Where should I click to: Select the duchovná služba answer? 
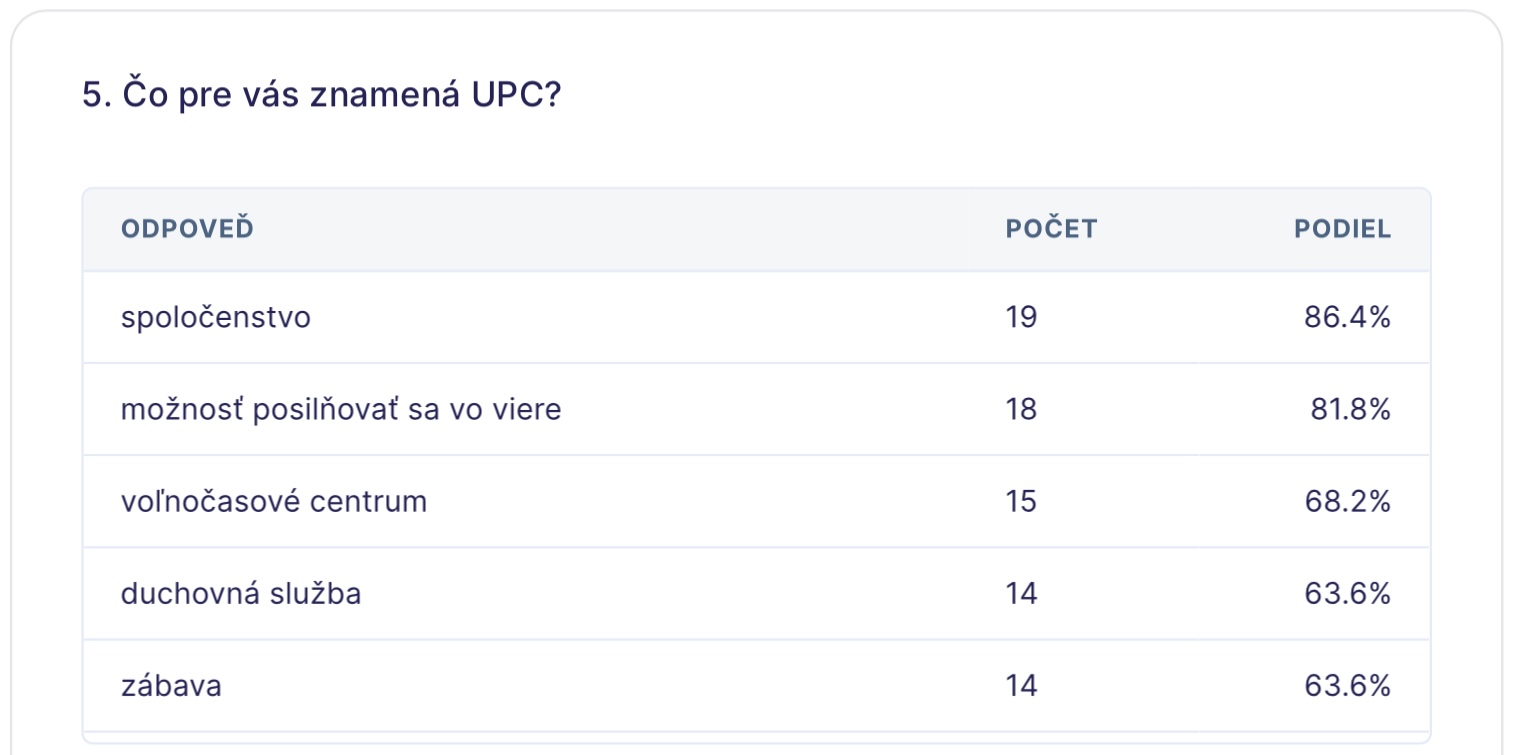(241, 594)
